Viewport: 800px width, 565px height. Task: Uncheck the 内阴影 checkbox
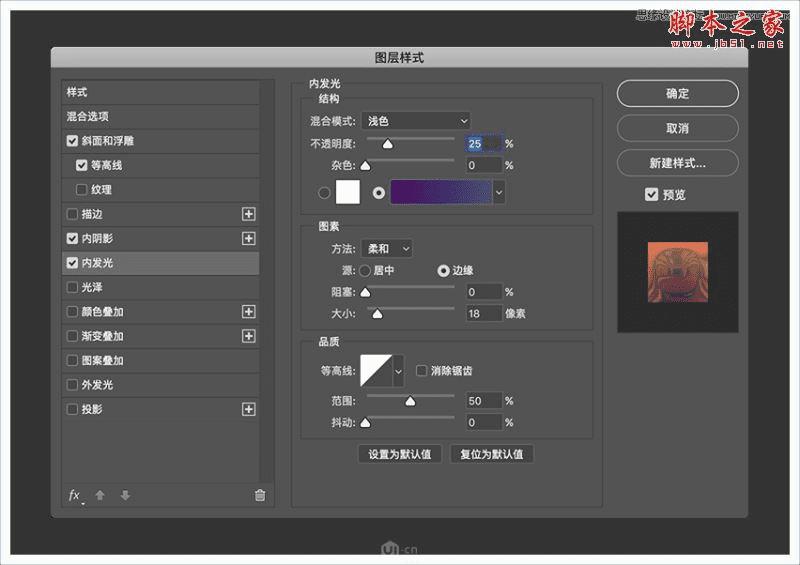pyautogui.click(x=72, y=238)
